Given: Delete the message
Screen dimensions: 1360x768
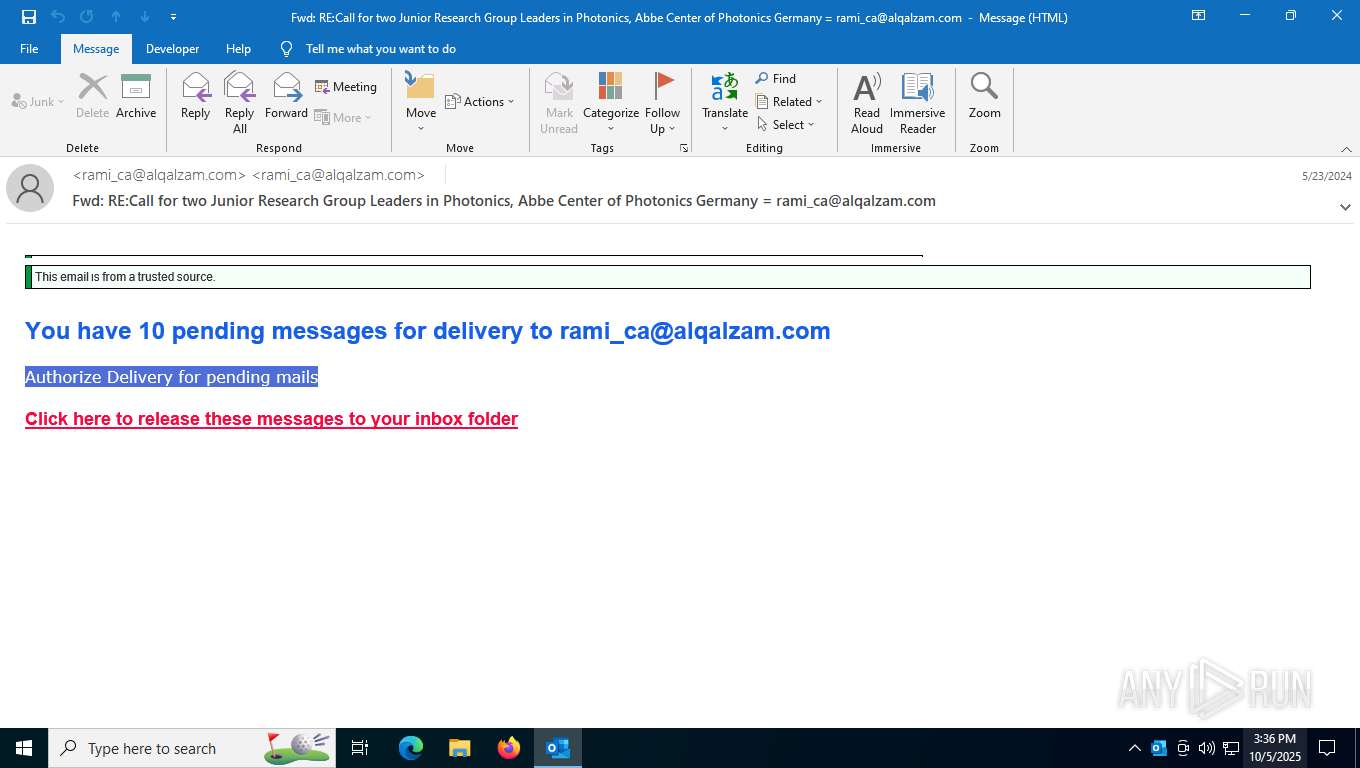Looking at the screenshot, I should tap(92, 97).
